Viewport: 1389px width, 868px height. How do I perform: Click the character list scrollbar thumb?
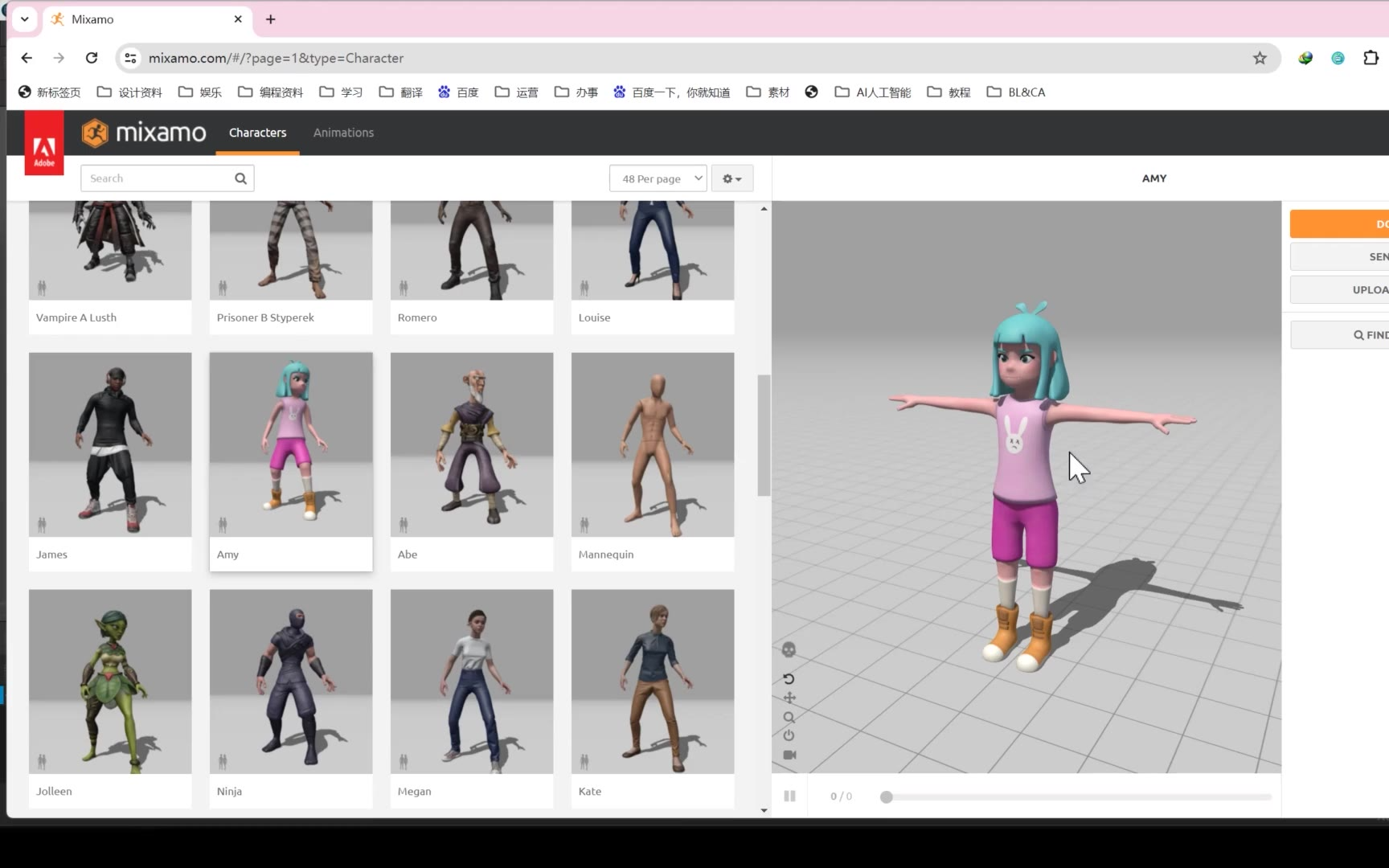click(x=764, y=436)
